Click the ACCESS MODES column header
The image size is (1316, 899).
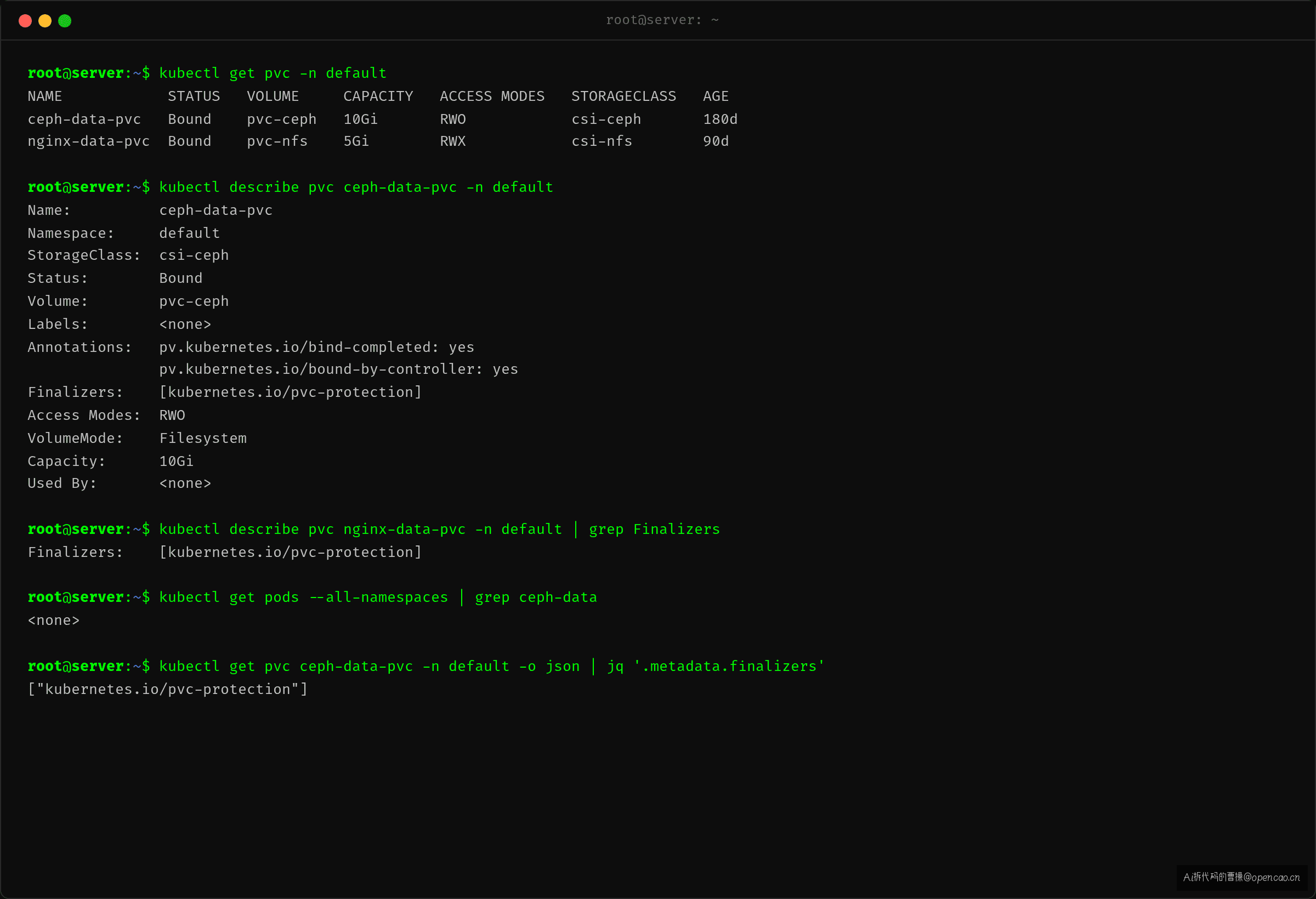click(x=492, y=96)
